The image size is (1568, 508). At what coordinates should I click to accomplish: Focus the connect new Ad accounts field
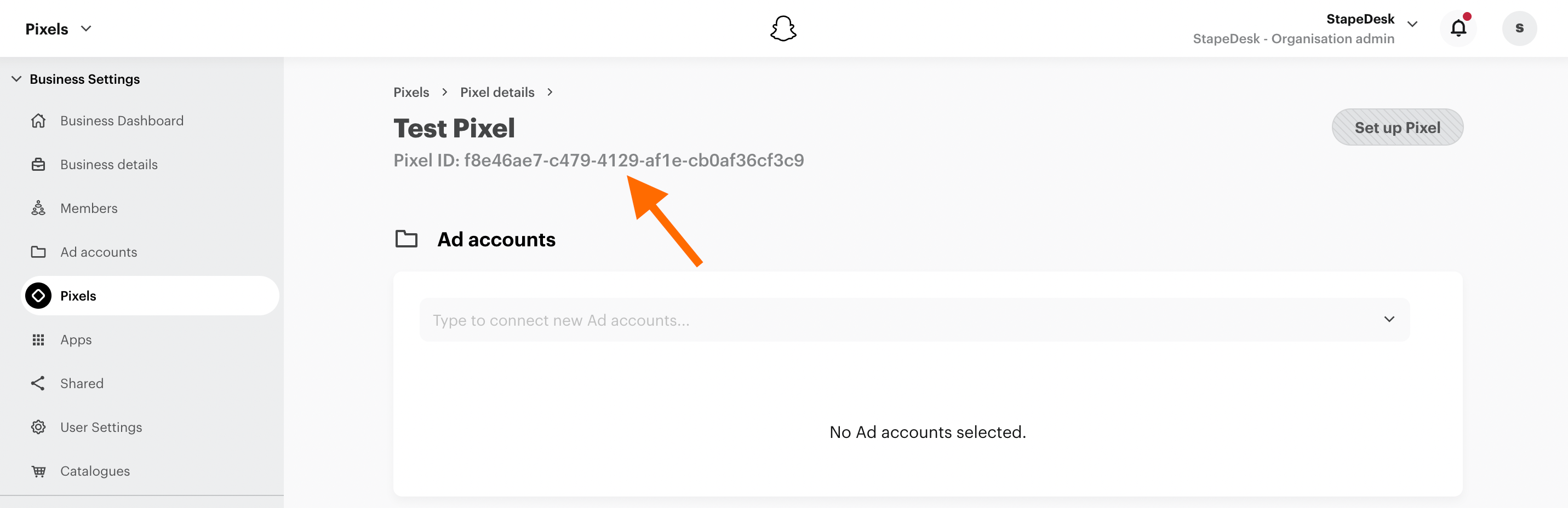[914, 320]
